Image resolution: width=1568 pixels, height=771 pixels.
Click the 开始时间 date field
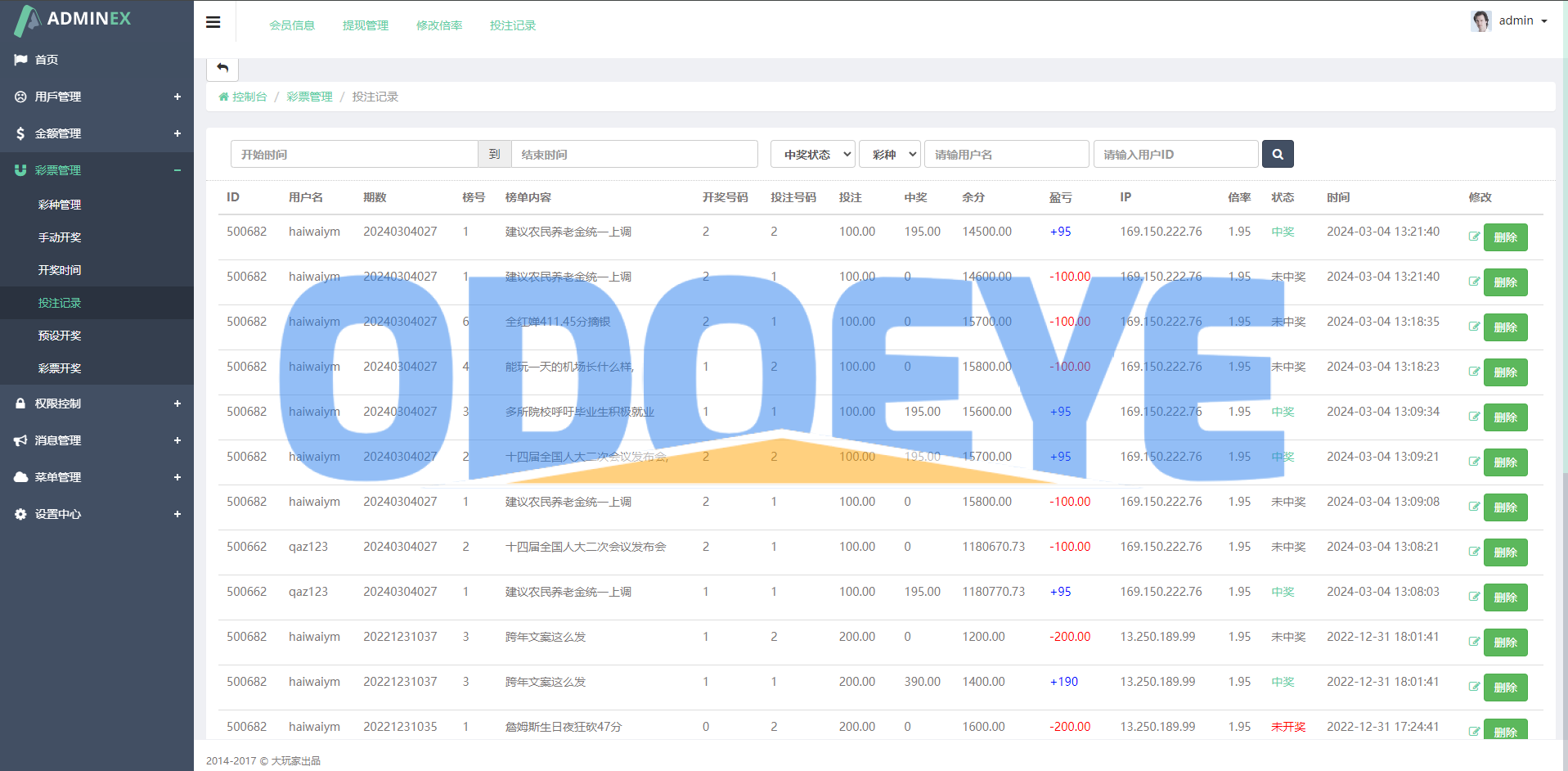354,154
